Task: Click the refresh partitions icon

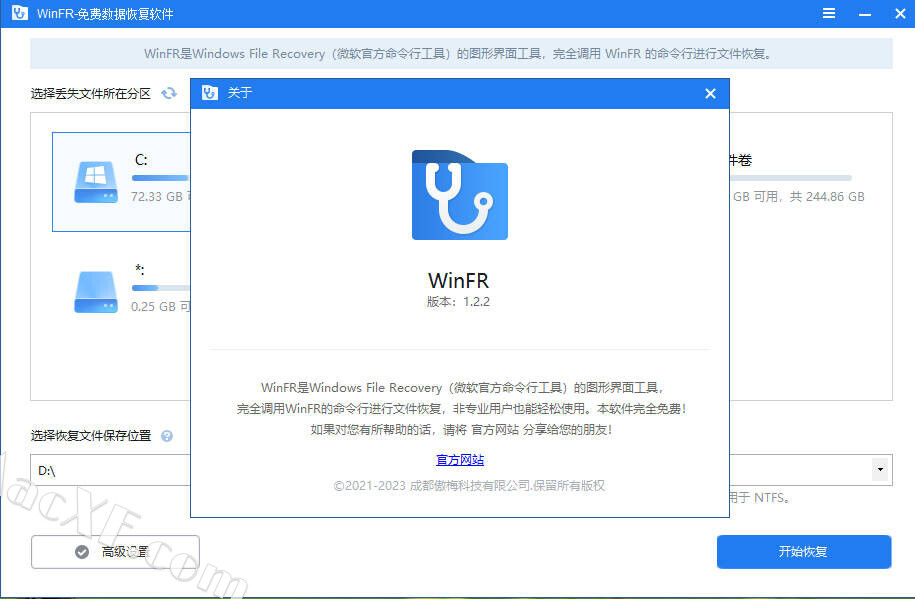Action: tap(169, 93)
